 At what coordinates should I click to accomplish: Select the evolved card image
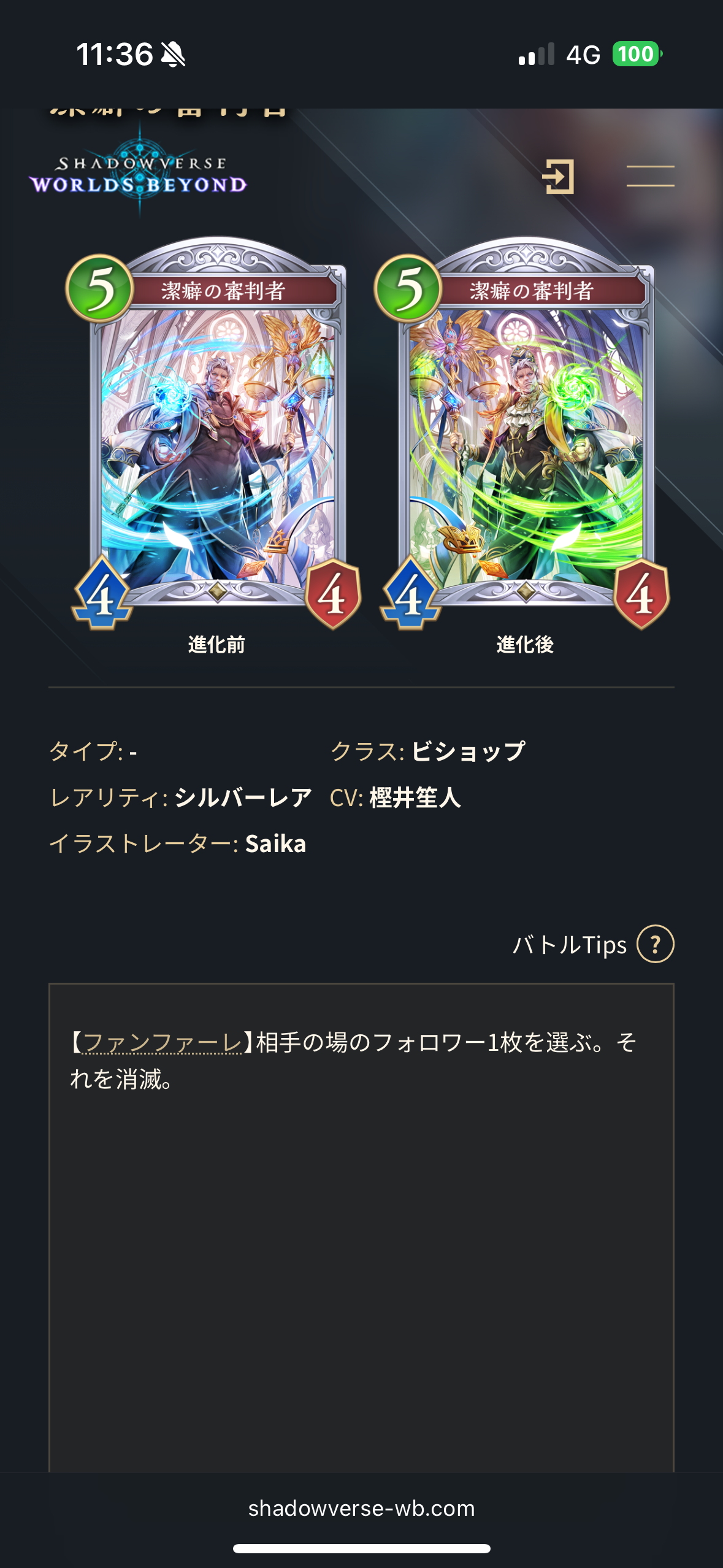(524, 433)
